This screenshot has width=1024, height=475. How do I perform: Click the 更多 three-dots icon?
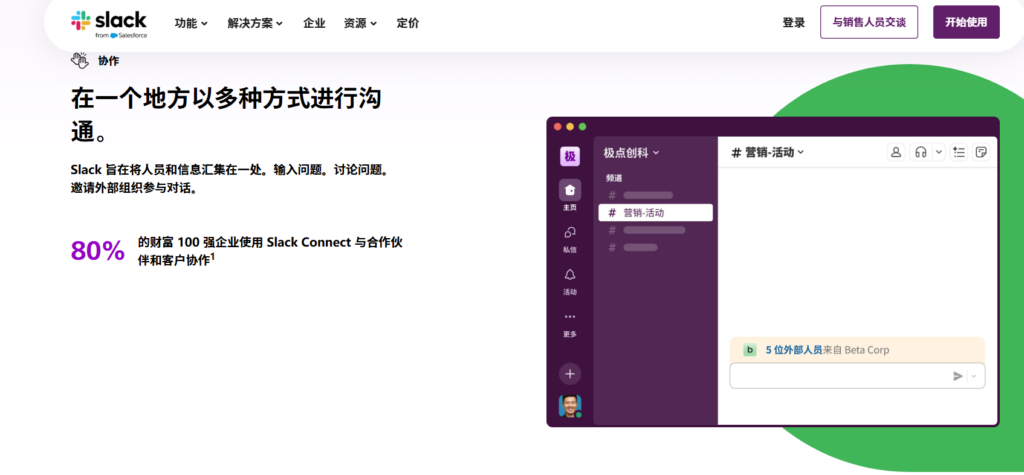[x=570, y=317]
